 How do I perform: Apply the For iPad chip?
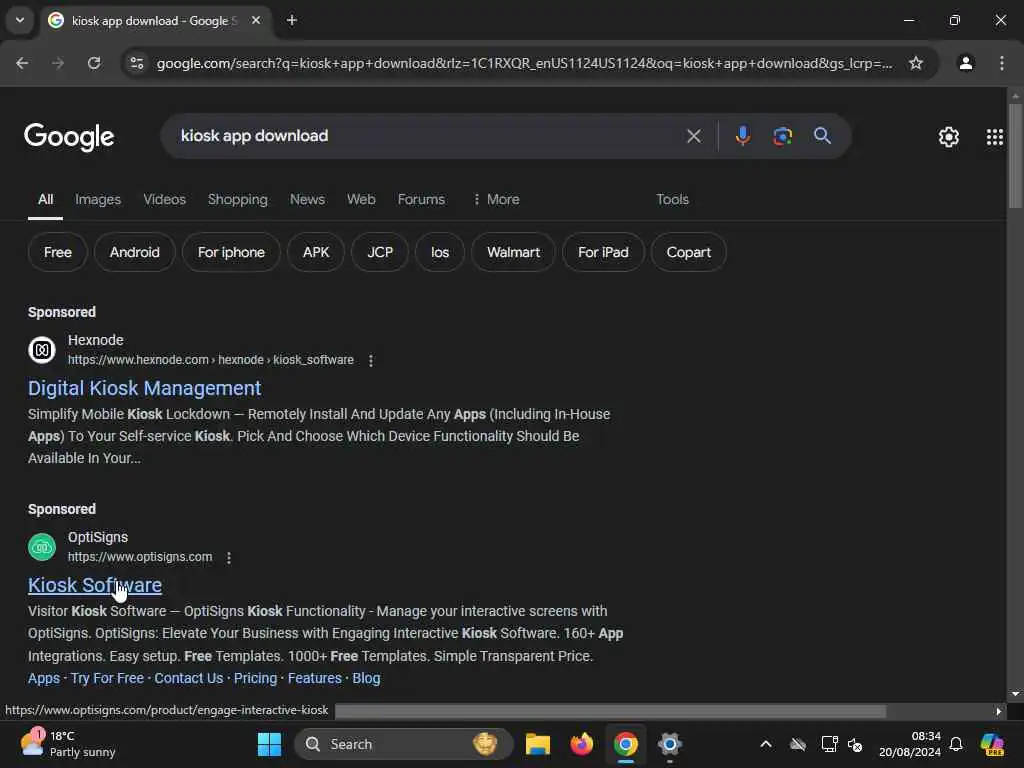[603, 252]
